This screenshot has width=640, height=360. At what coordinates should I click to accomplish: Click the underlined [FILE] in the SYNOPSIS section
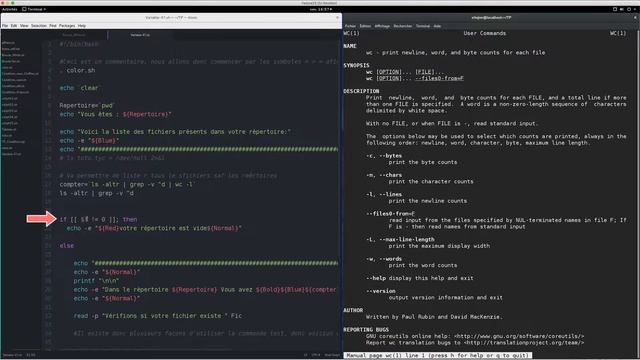coord(424,72)
